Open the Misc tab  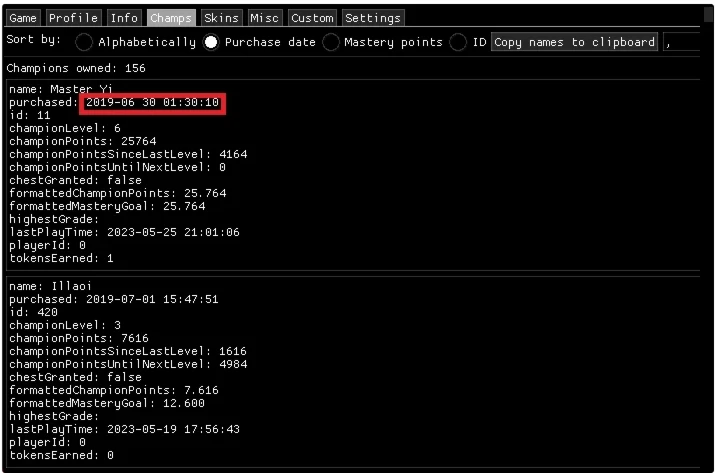[265, 18]
